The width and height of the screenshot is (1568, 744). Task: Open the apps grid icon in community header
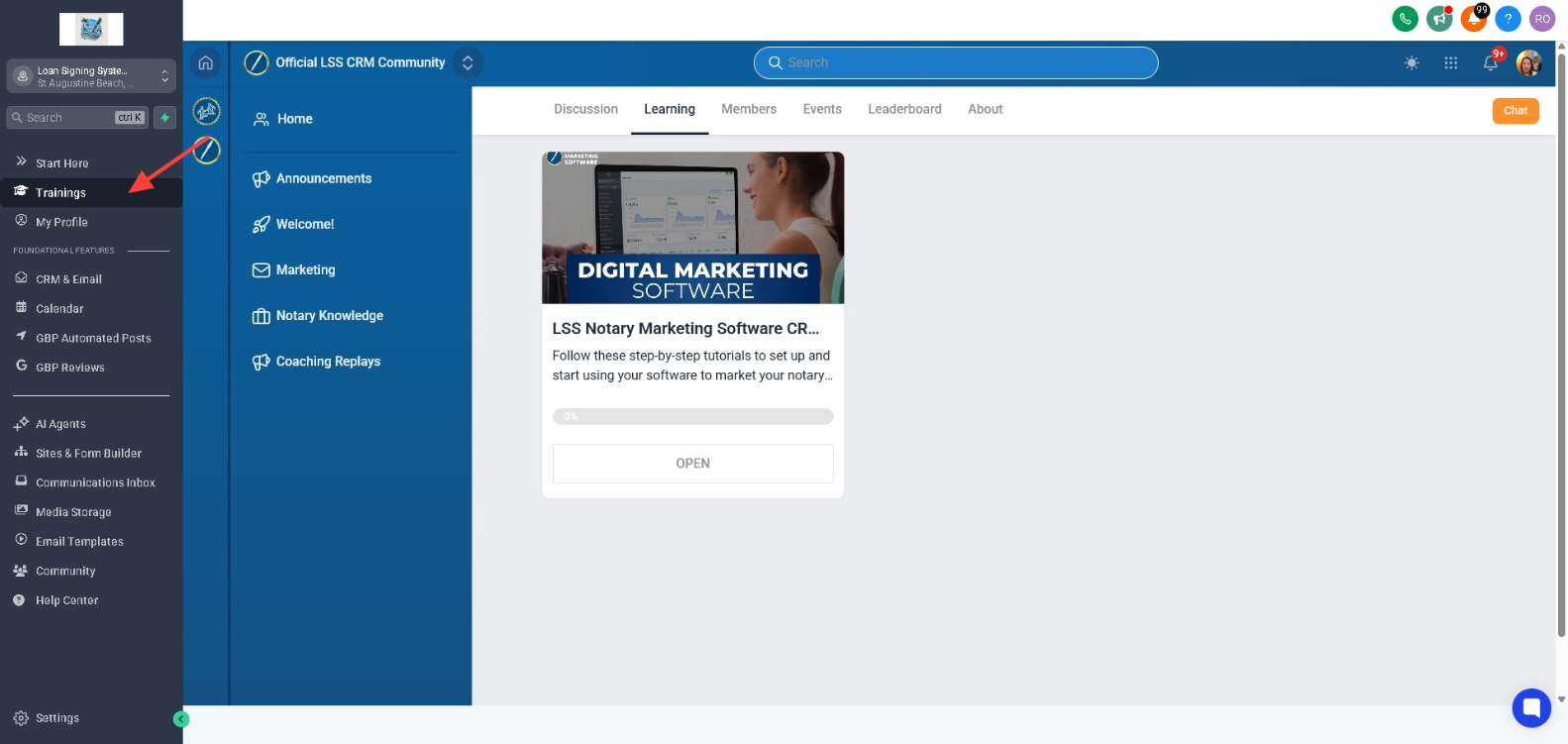coord(1451,63)
